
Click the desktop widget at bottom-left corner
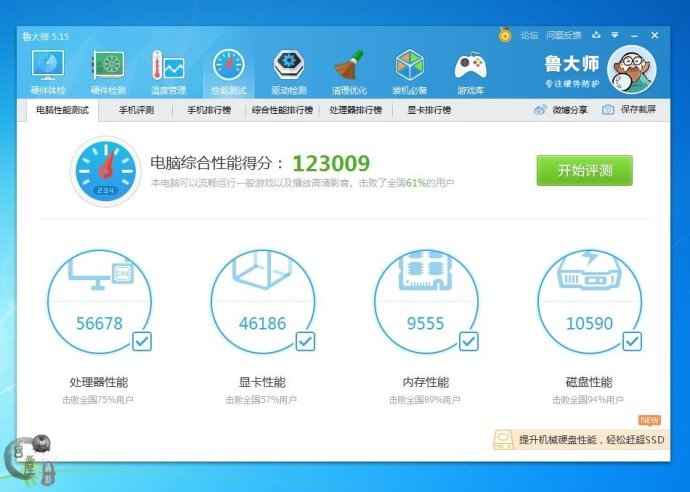click(x=29, y=461)
